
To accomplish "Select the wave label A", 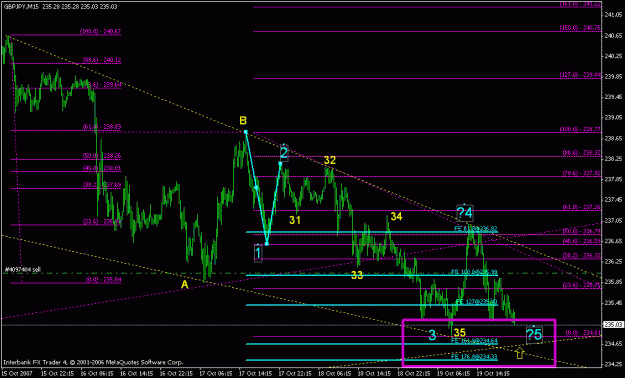I will pos(185,285).
